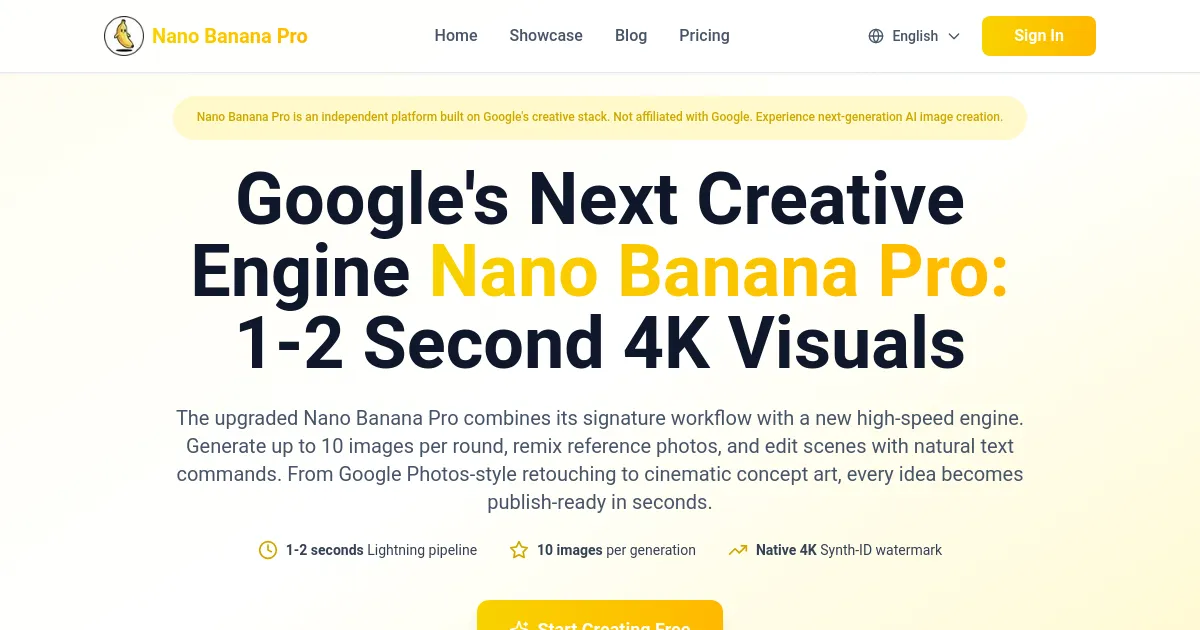
Task: Navigate to the Pricing page
Action: coord(704,36)
